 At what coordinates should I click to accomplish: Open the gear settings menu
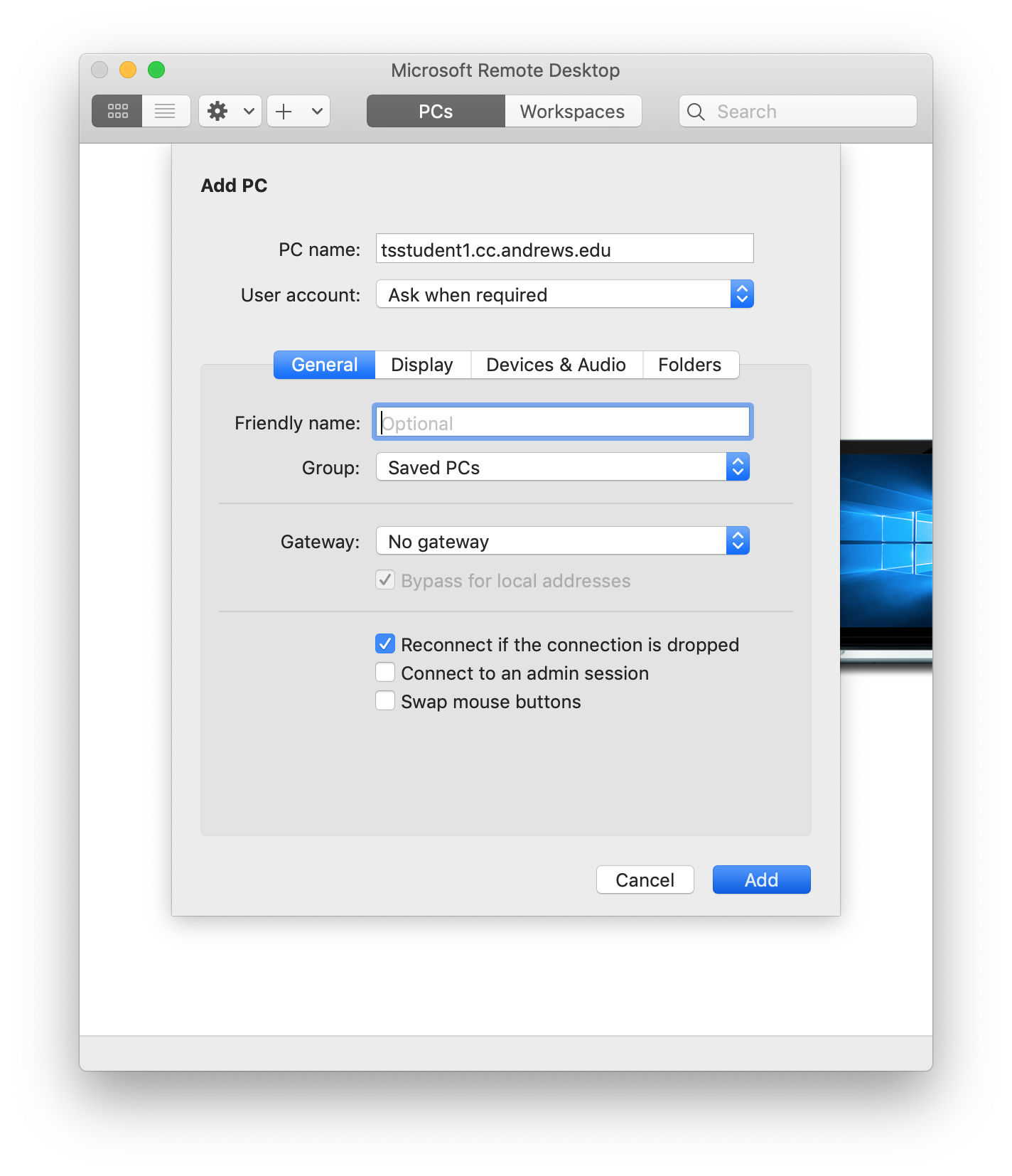(230, 111)
